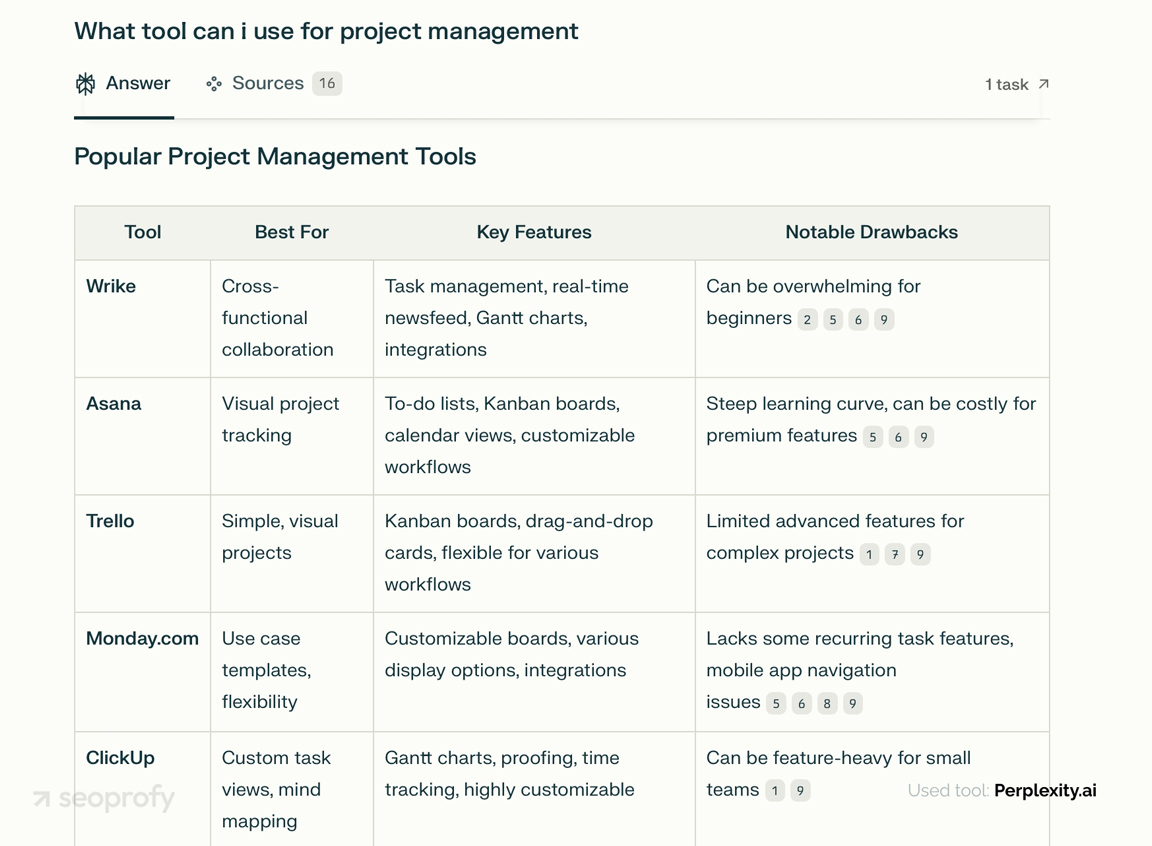
Task: Click the 'Can be overwhelming for beginners' text
Action: click(813, 302)
